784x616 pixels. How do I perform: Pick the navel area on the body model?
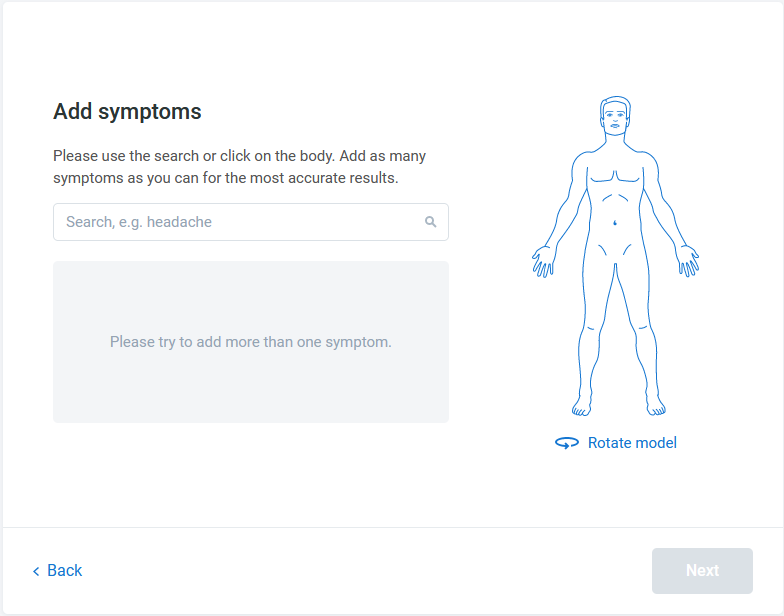615,222
